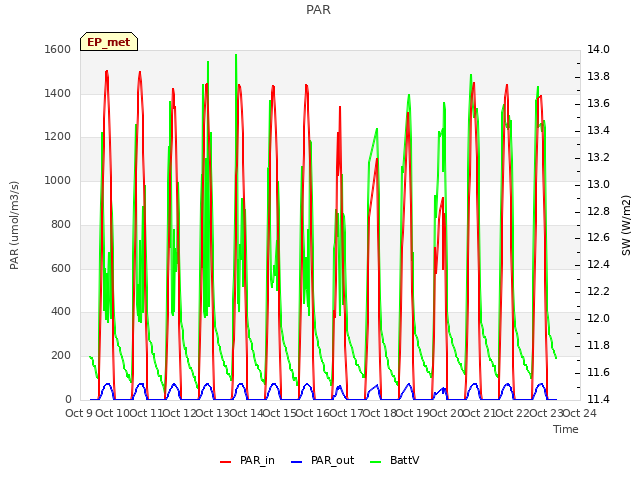Click the 200 left axis tick label
Viewport: 640px width, 480px height.
coord(61,356)
